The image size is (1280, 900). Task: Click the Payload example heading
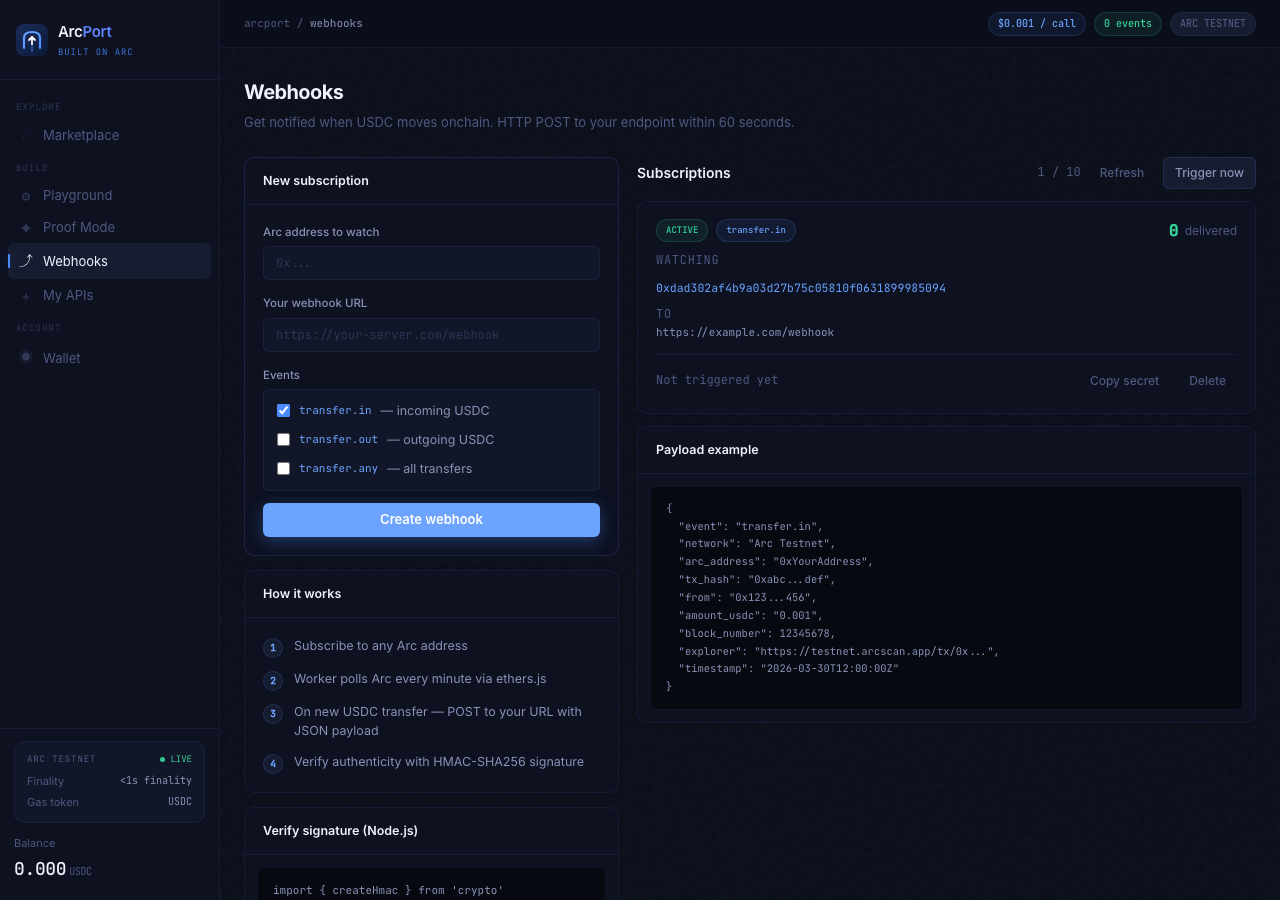tap(707, 450)
